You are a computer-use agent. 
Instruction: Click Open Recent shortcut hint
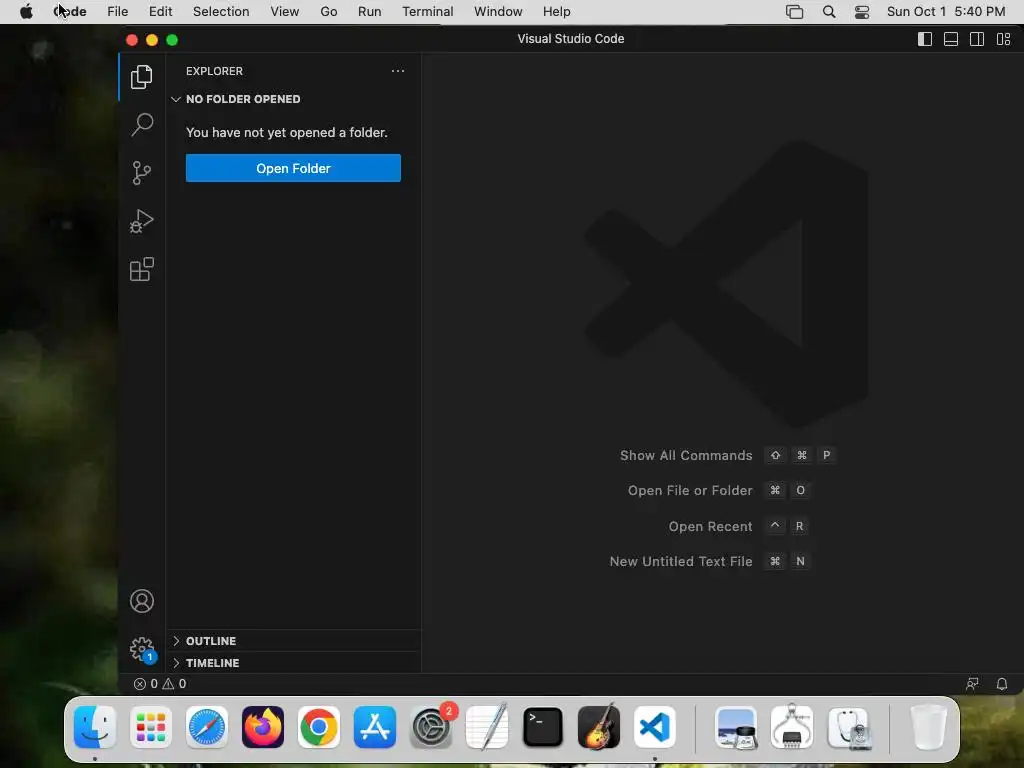739,526
